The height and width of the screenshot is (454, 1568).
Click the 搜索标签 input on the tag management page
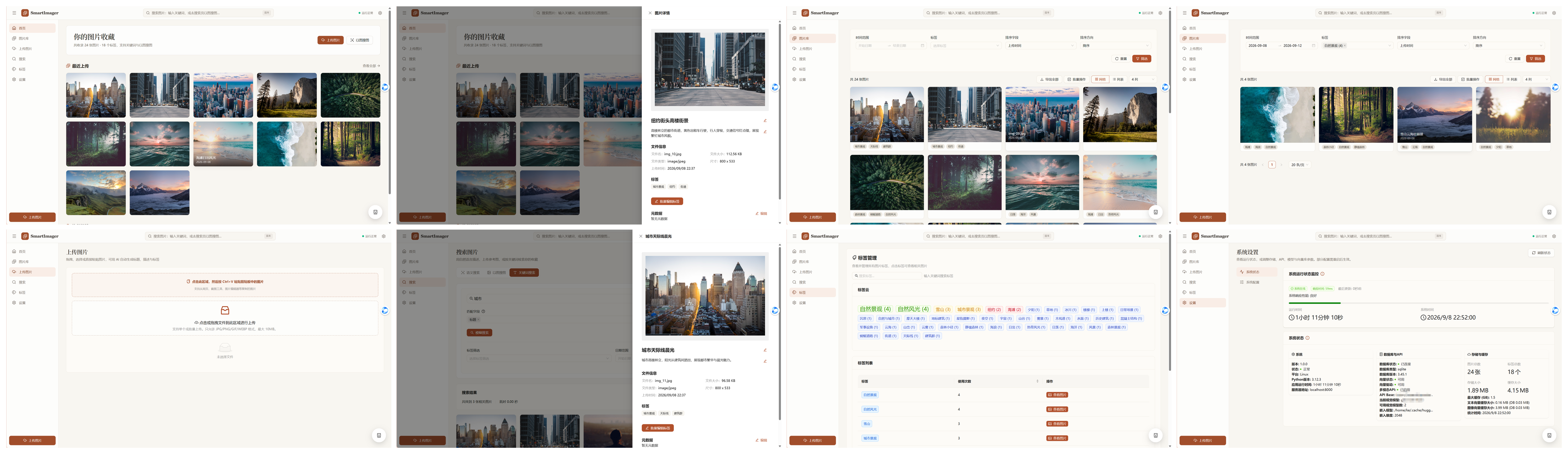887,276
